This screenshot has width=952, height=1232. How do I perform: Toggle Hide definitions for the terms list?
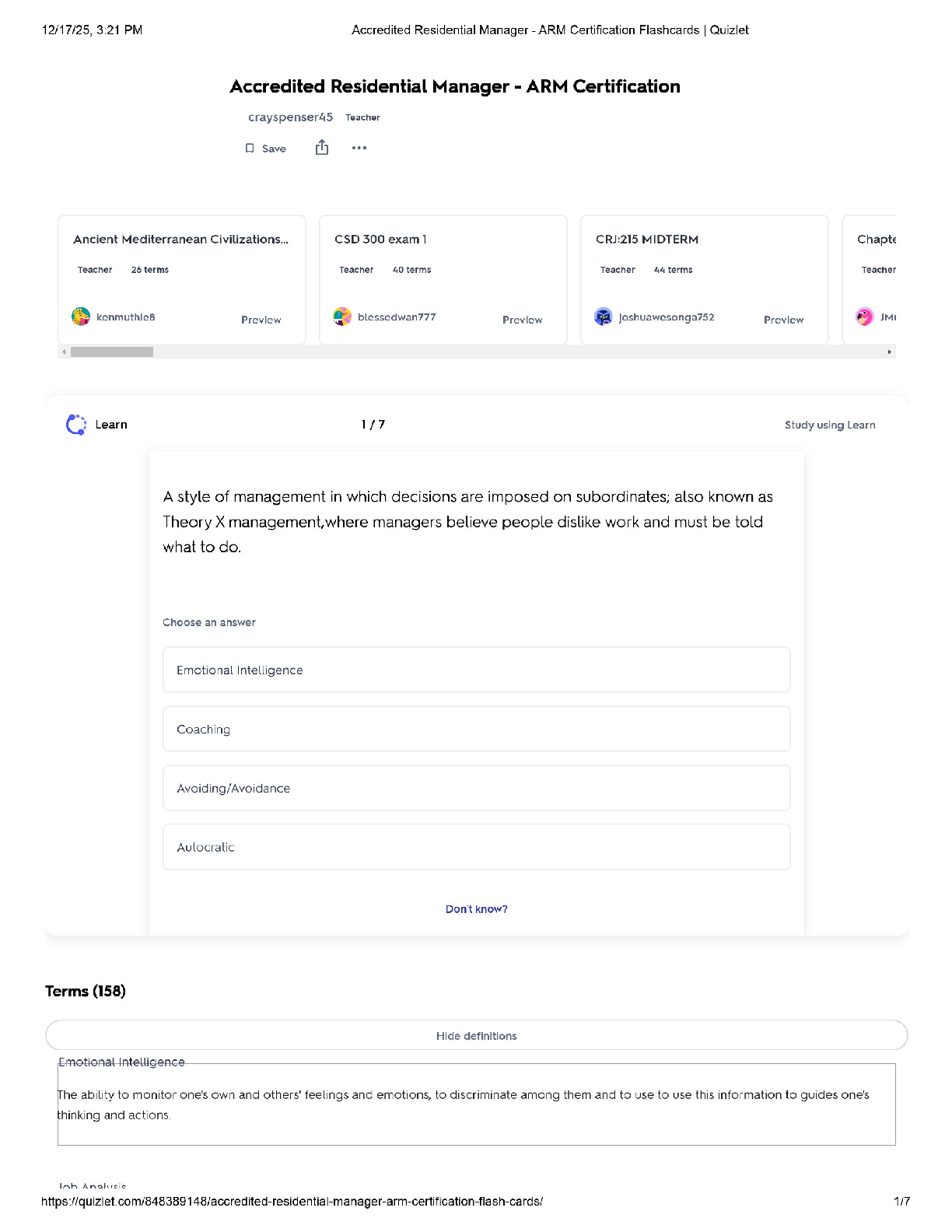476,1036
